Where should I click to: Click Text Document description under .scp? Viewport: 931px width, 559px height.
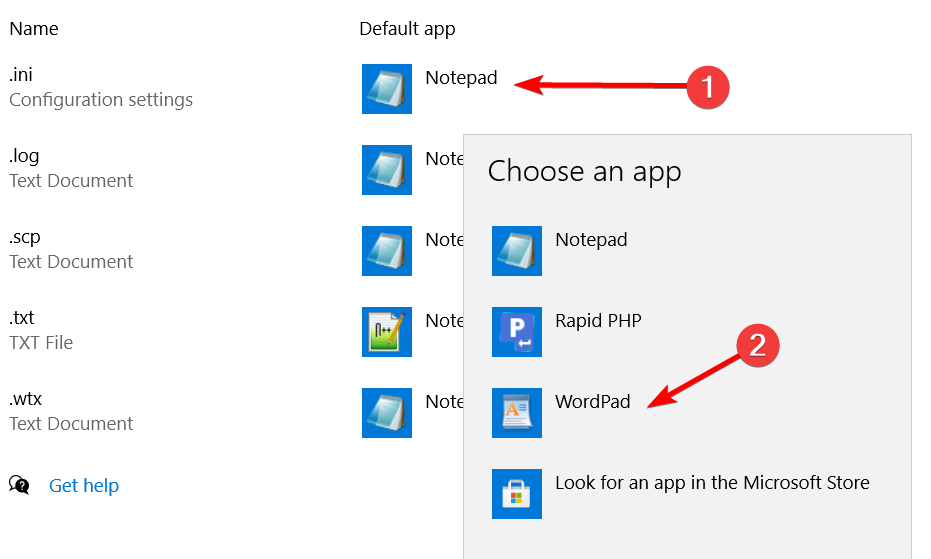[71, 262]
